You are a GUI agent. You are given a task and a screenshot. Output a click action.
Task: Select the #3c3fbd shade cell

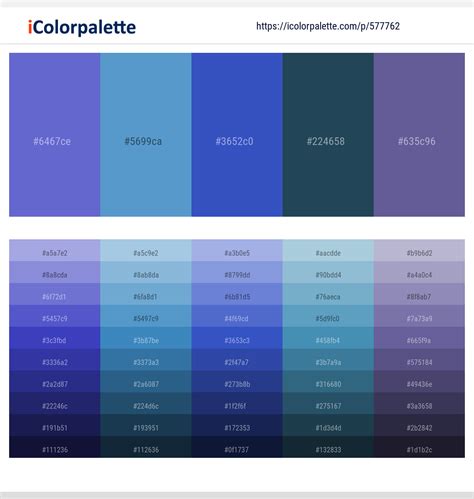tap(55, 338)
